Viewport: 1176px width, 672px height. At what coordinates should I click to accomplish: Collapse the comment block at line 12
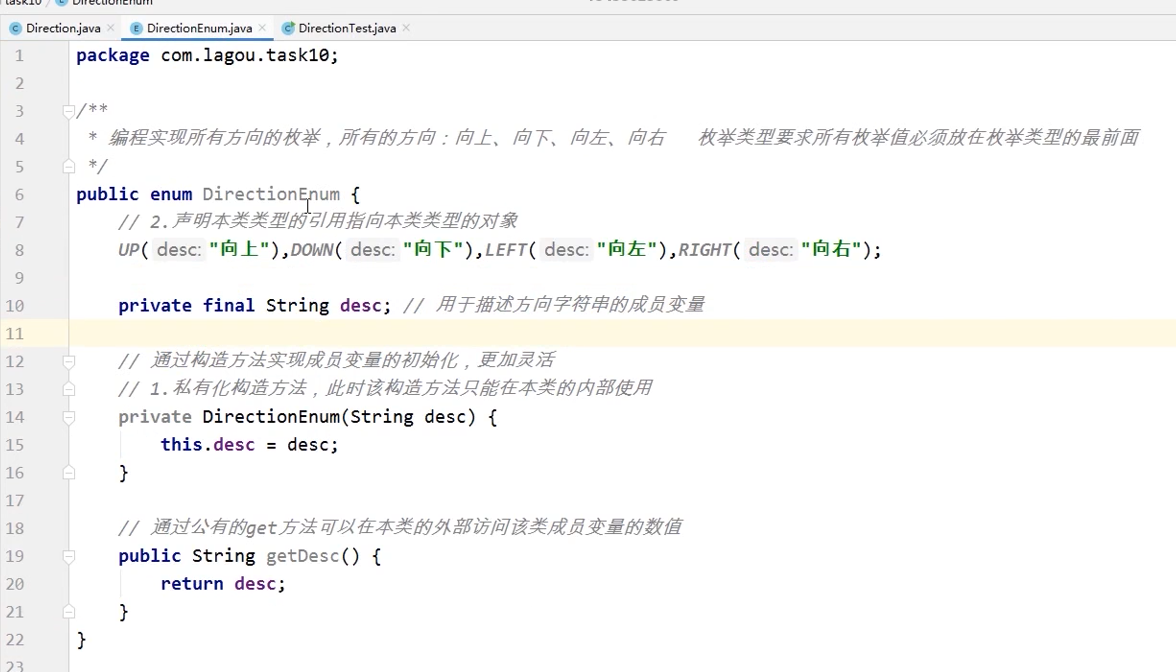[x=68, y=362]
